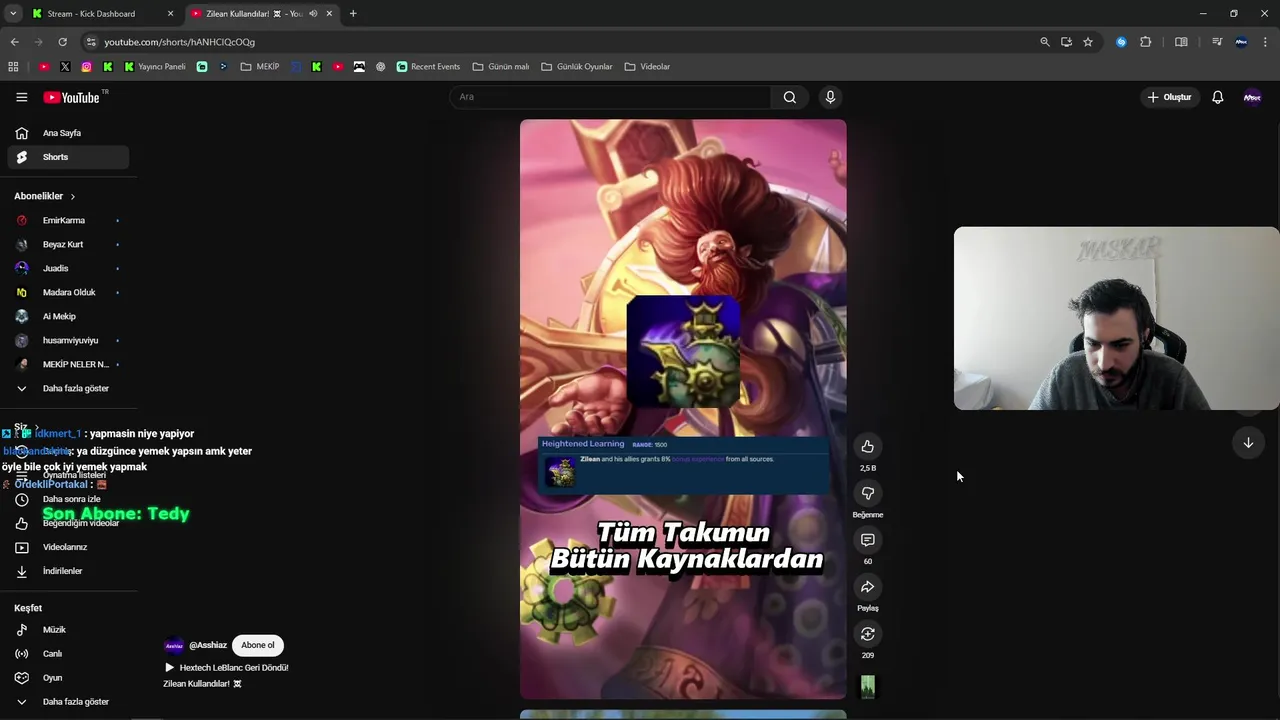Reload the current page
The height and width of the screenshot is (720, 1280).
(x=62, y=42)
